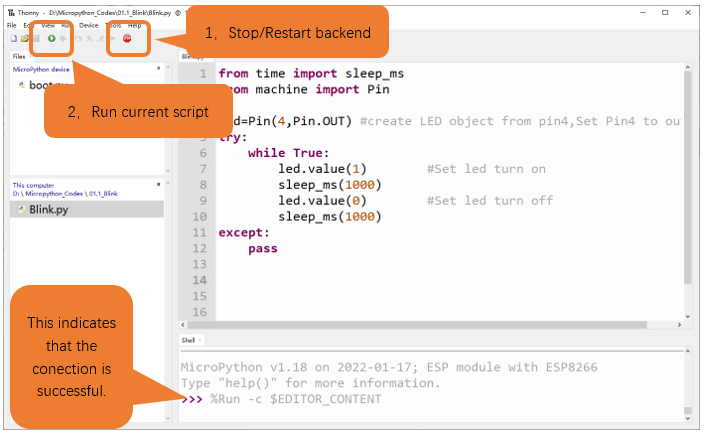Click the Open file folder icon

25,39
